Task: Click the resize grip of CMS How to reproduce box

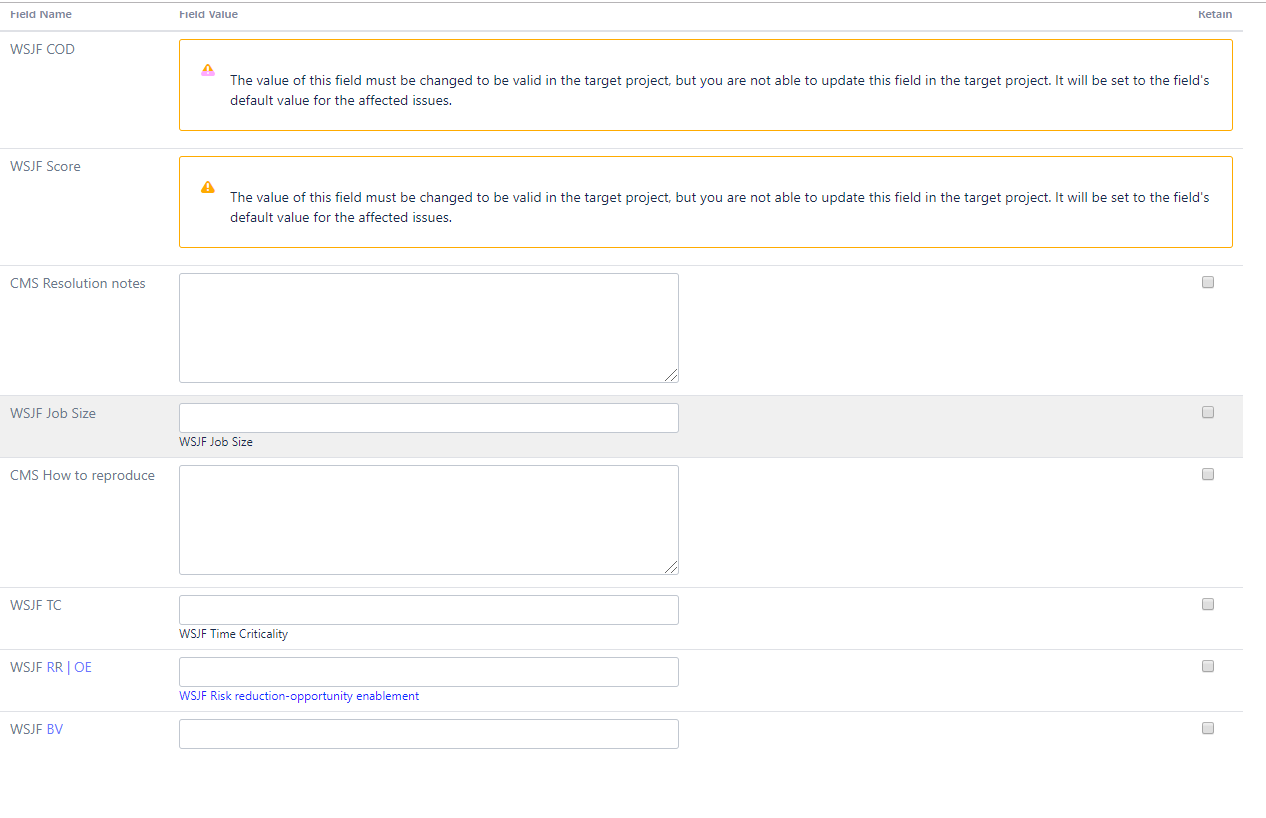Action: 671,567
